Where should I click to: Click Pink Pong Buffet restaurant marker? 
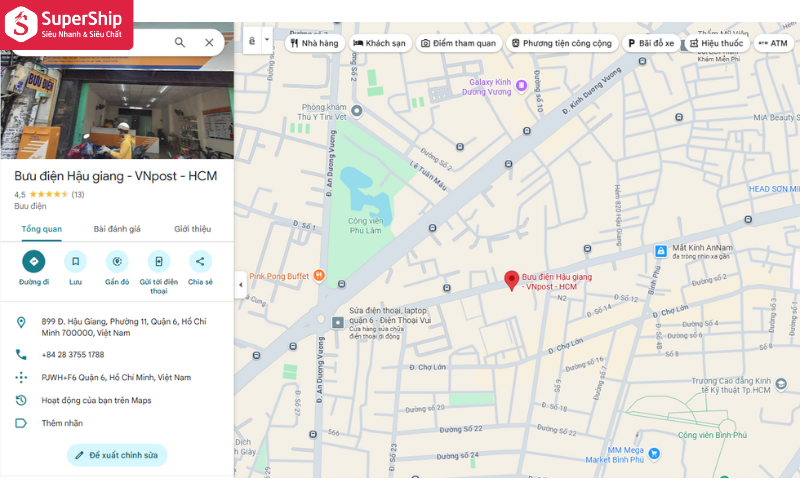[x=319, y=276]
